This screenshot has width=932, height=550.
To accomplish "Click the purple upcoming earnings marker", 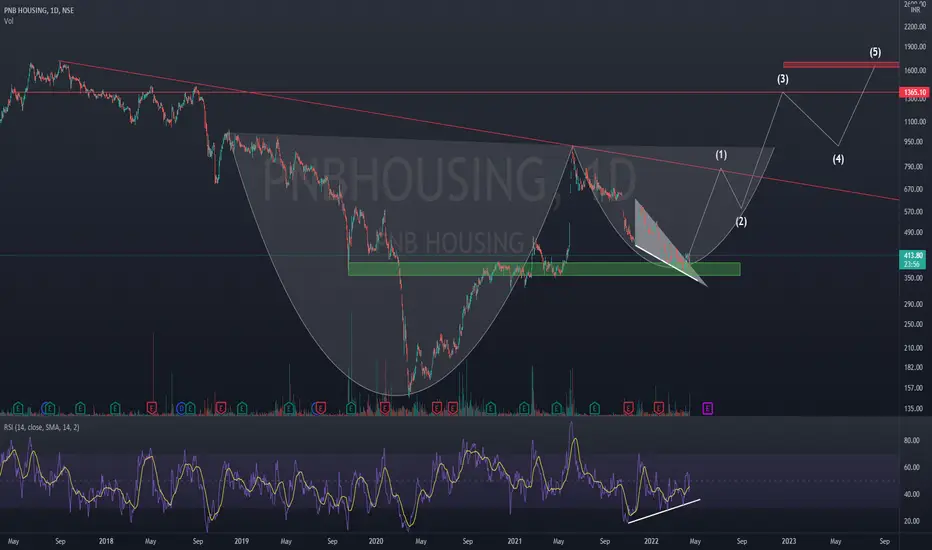I will tap(707, 408).
